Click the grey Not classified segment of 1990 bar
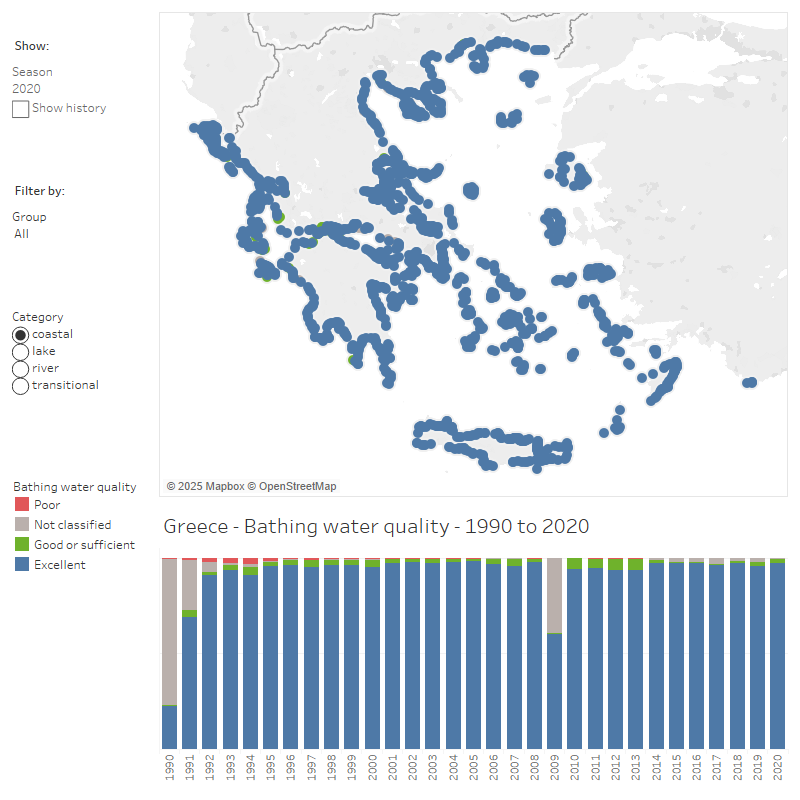This screenshot has height=800, width=800. [169, 632]
